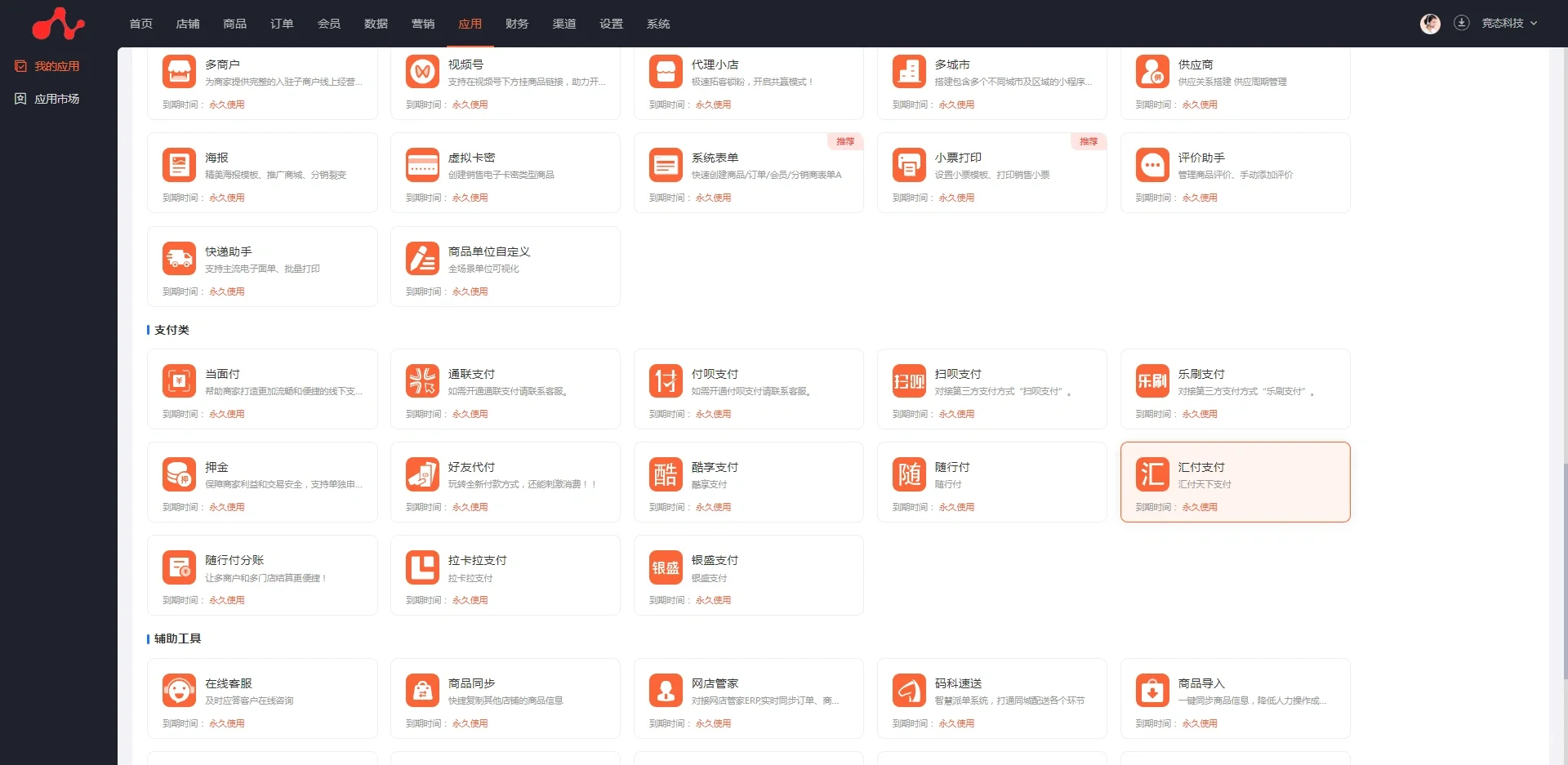The image size is (1568, 765).
Task: Select the 会员 menu
Action: click(x=329, y=24)
